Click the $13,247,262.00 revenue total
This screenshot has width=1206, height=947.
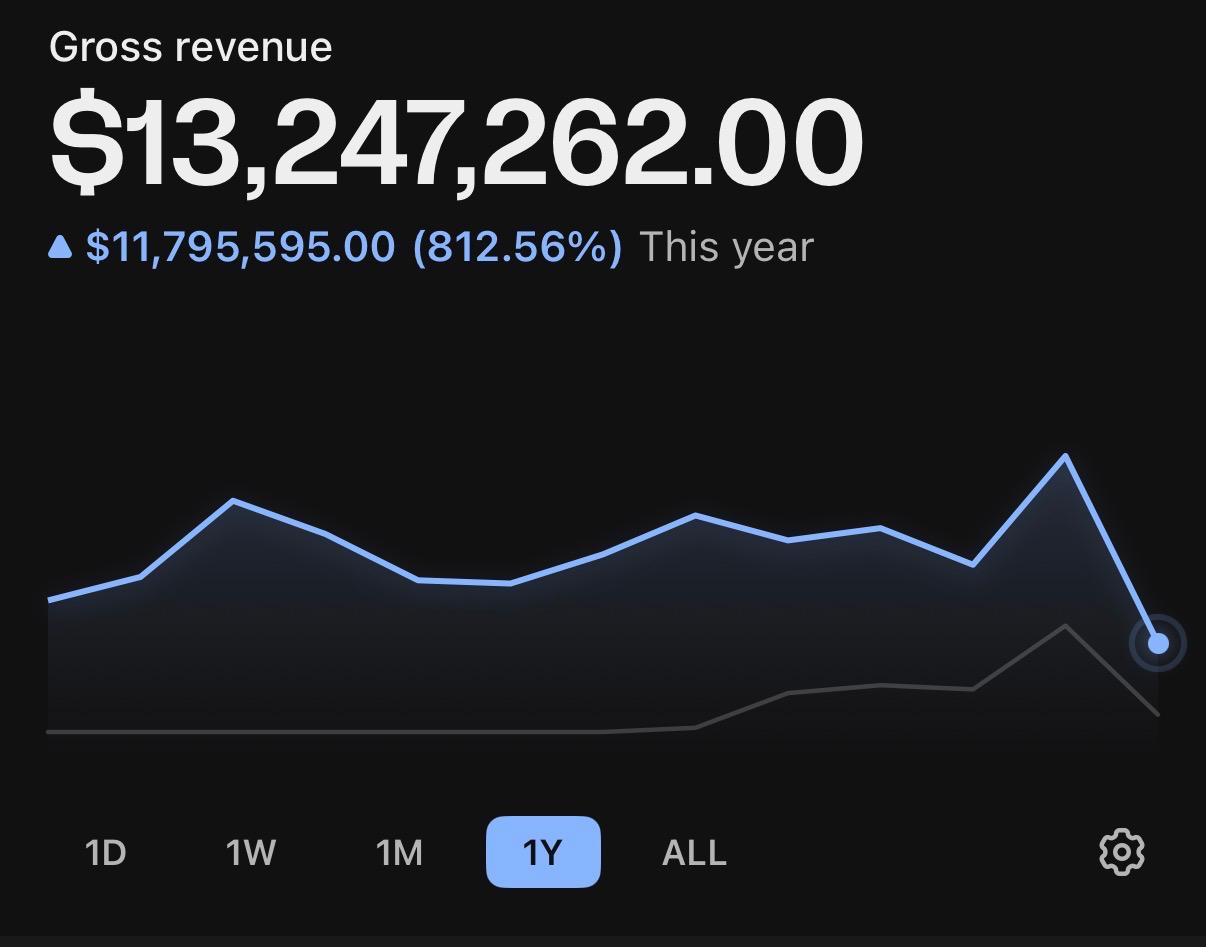point(456,141)
